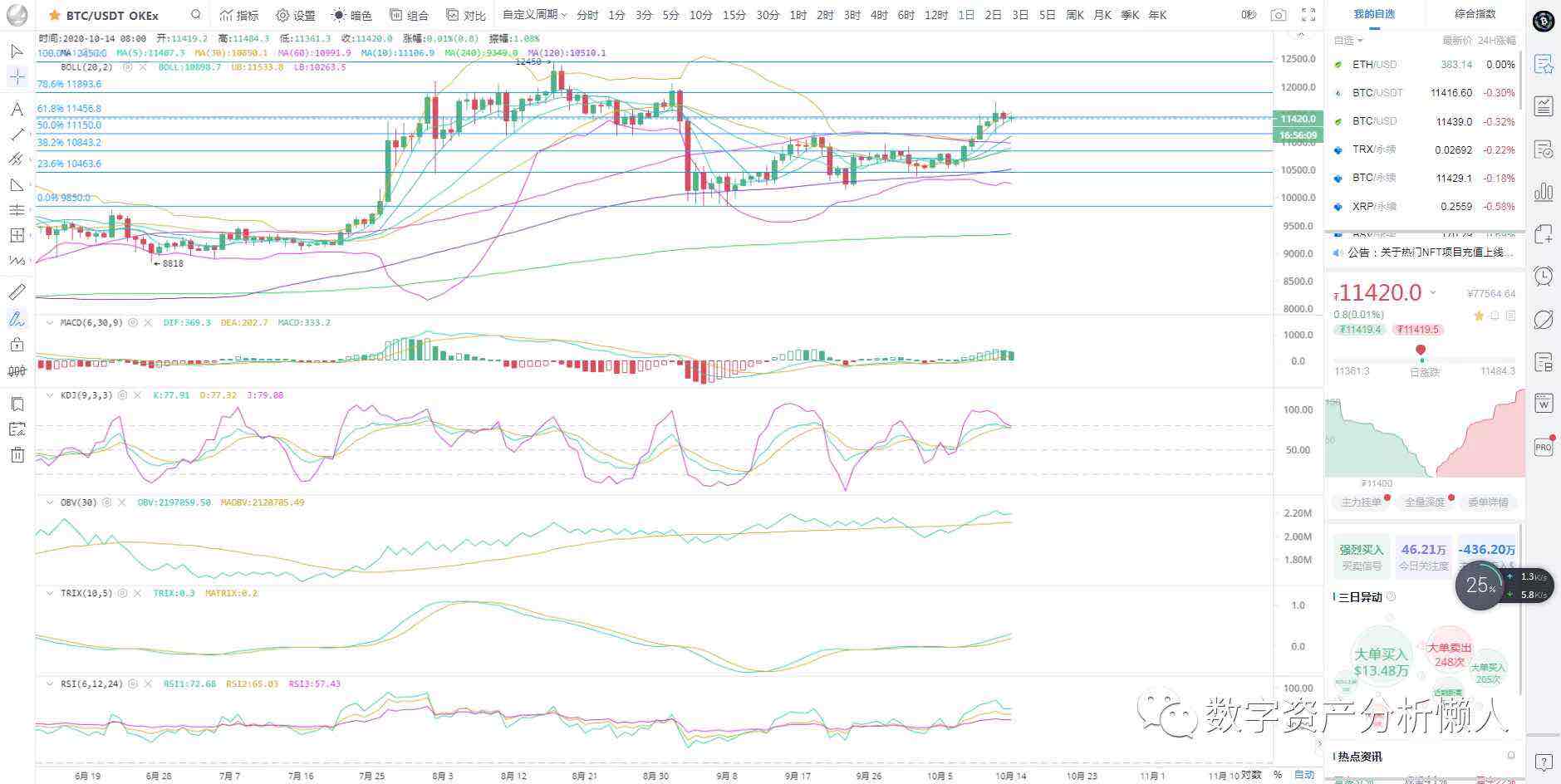The width and height of the screenshot is (1561, 784).
Task: Select the arrow cursor tool
Action: tap(17, 51)
